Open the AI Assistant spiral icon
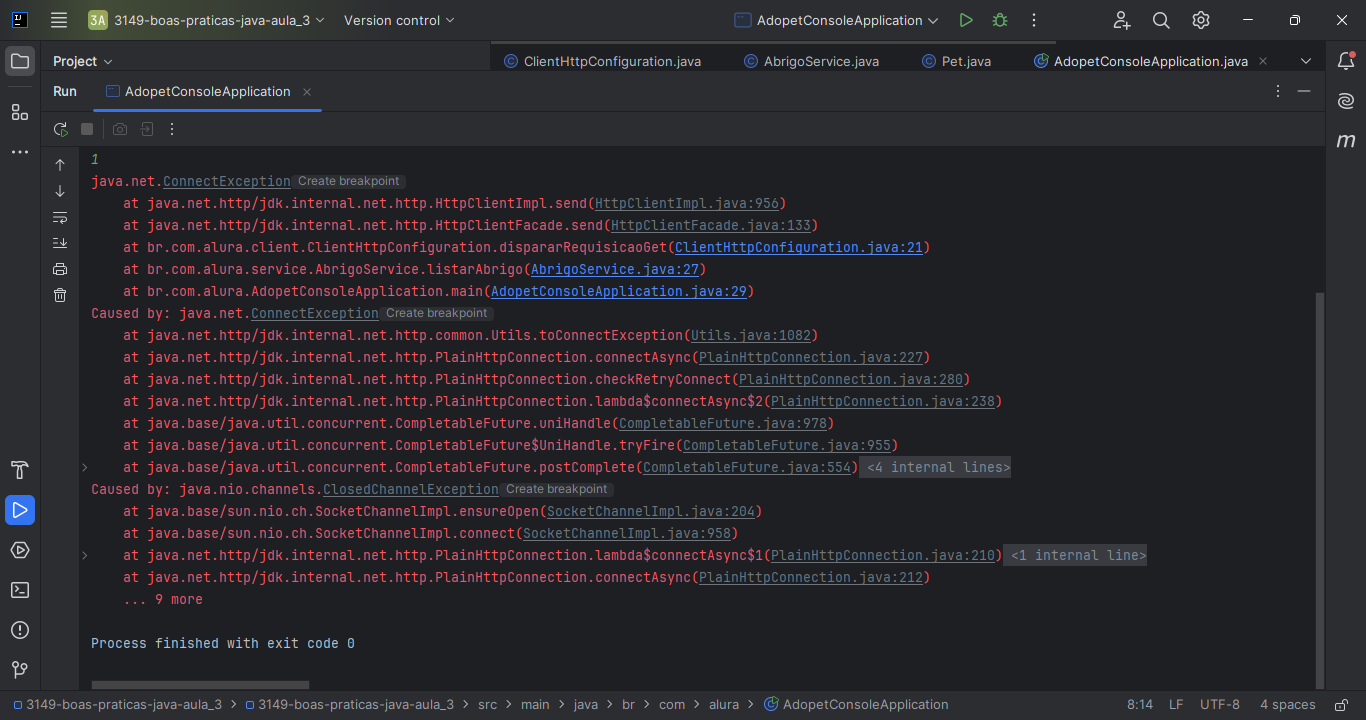1366x720 pixels. [1346, 101]
